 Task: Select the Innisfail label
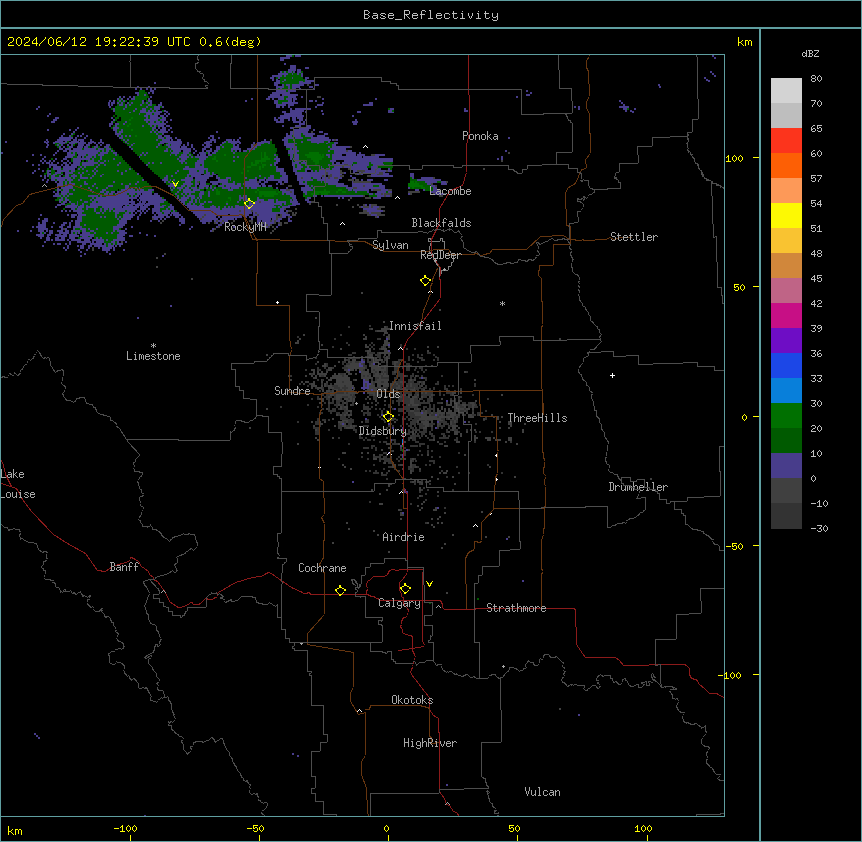pos(415,326)
